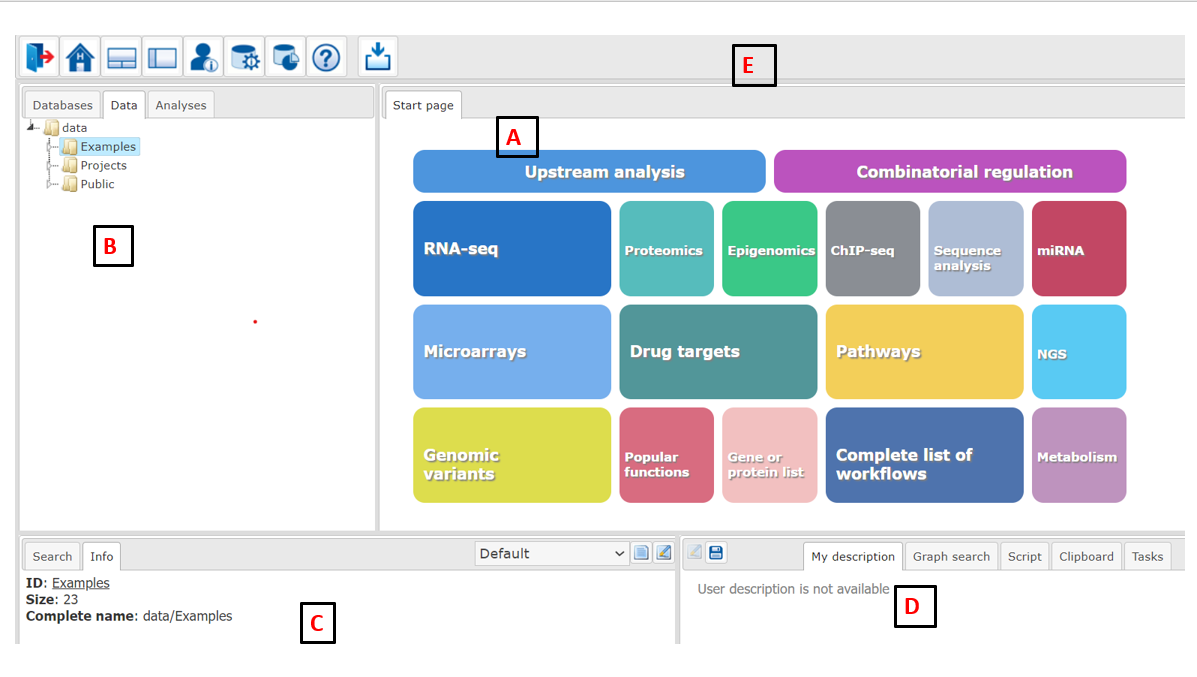Viewport: 1197px width, 677px height.
Task: Click the help question mark icon
Action: pyautogui.click(x=327, y=56)
